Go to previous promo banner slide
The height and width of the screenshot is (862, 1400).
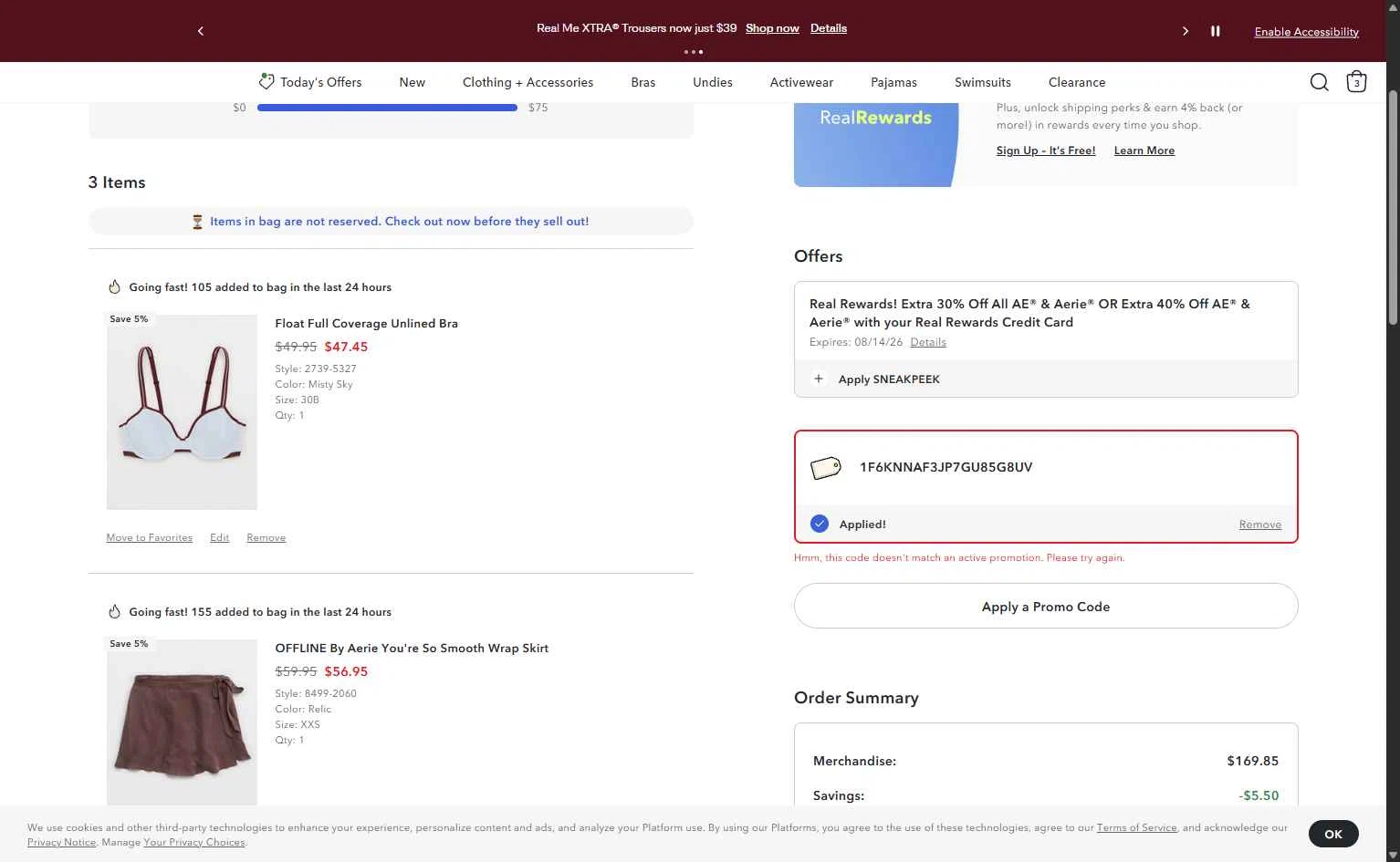[x=201, y=31]
